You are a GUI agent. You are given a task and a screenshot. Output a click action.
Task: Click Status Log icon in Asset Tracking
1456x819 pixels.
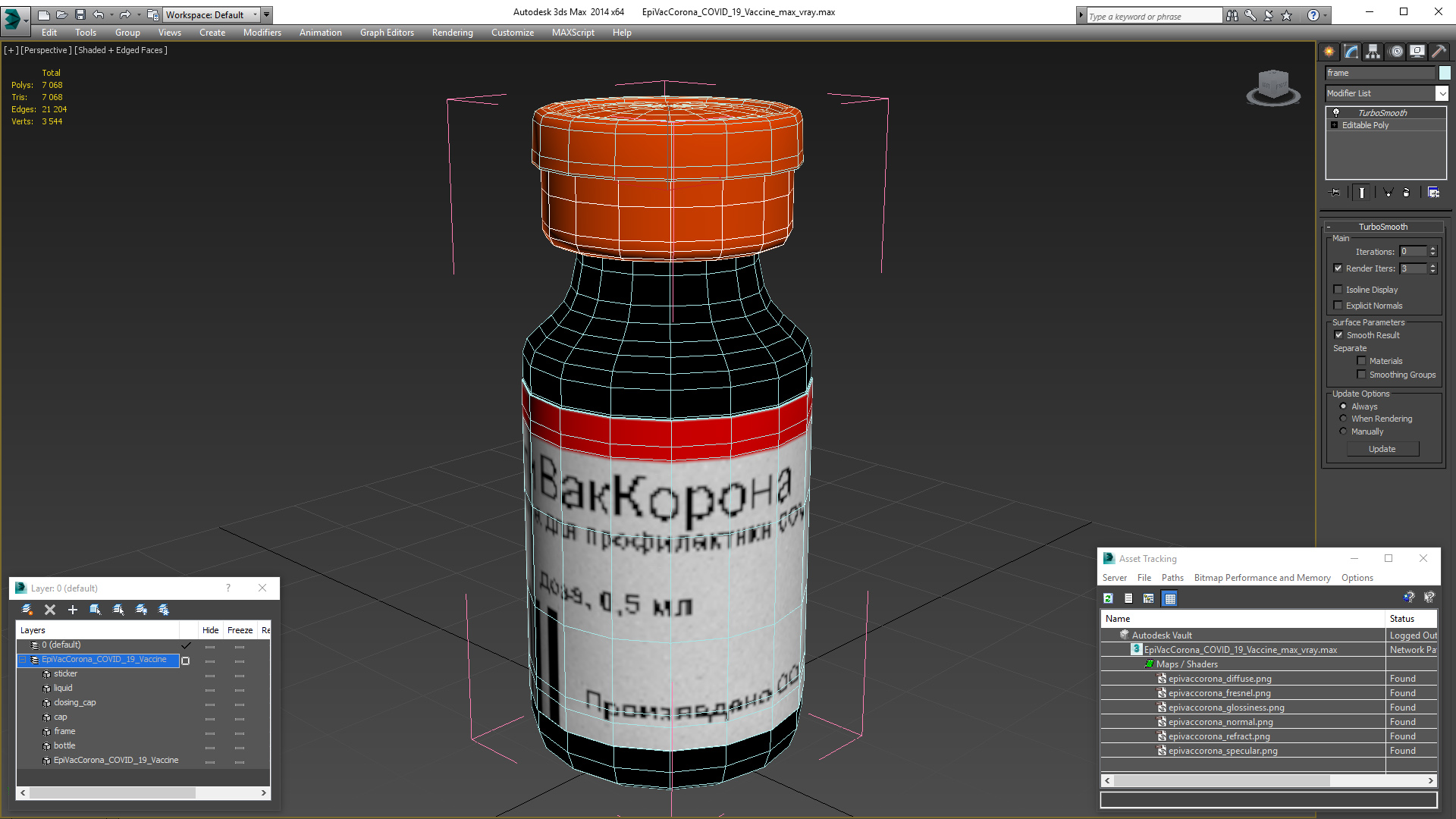click(1128, 598)
